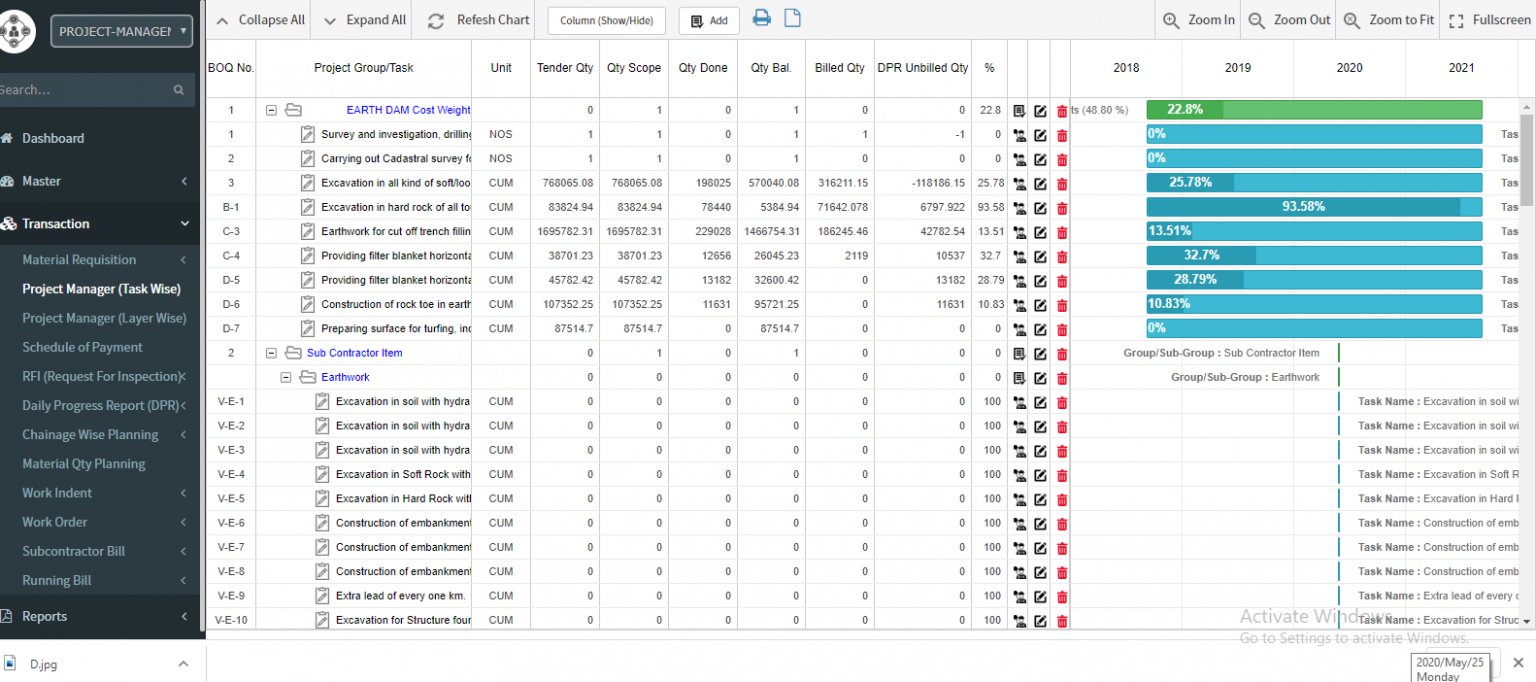Viewport: 1536px width, 682px height.
Task: Click the notes icon on the Sub Contractor Item row
Action: [1017, 353]
